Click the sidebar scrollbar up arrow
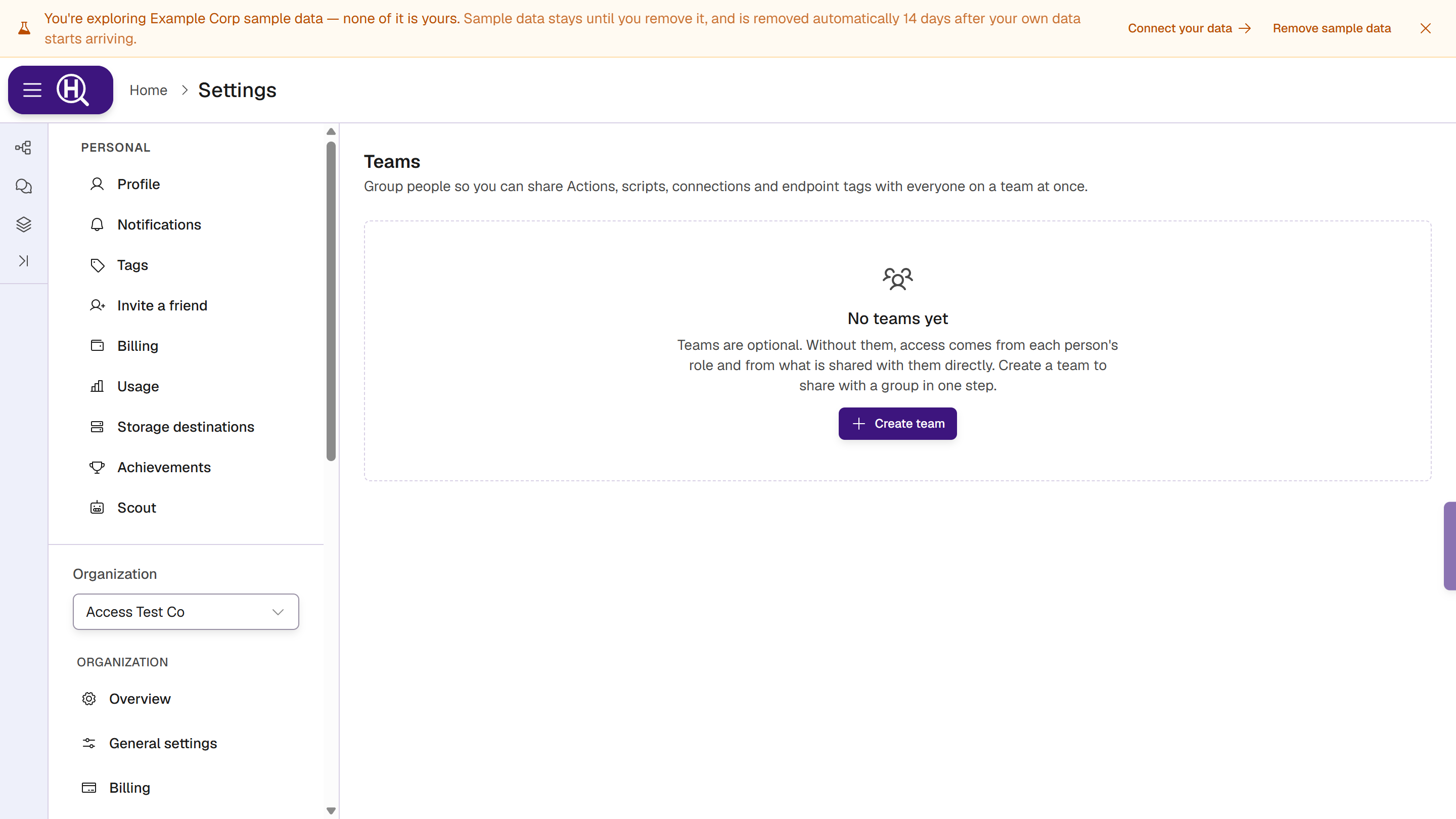The image size is (1456, 819). click(x=331, y=131)
